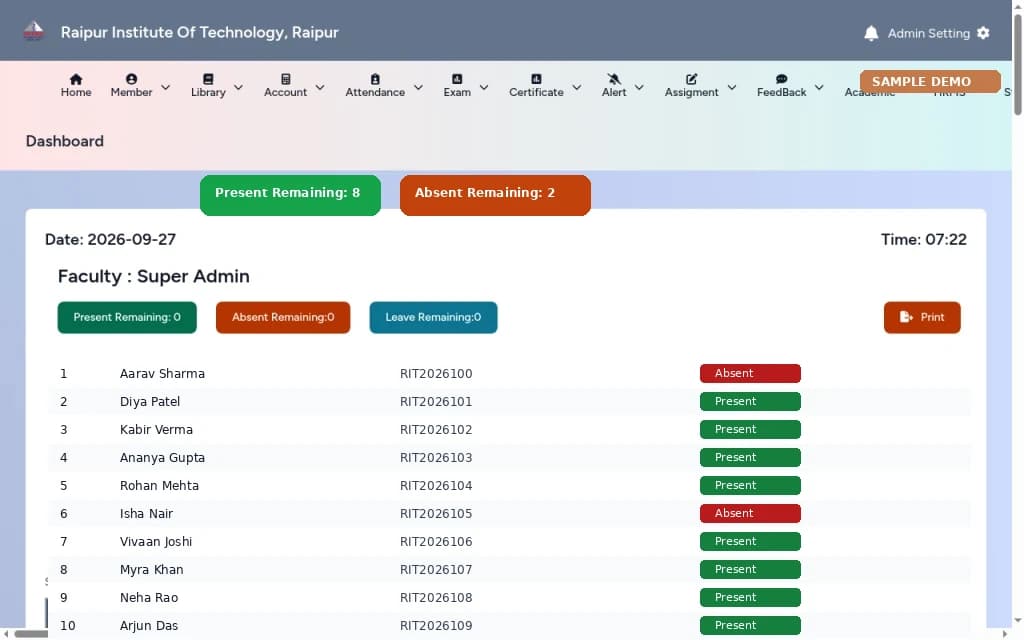1024x640 pixels.
Task: Click the Time: 07:22 text
Action: click(923, 240)
